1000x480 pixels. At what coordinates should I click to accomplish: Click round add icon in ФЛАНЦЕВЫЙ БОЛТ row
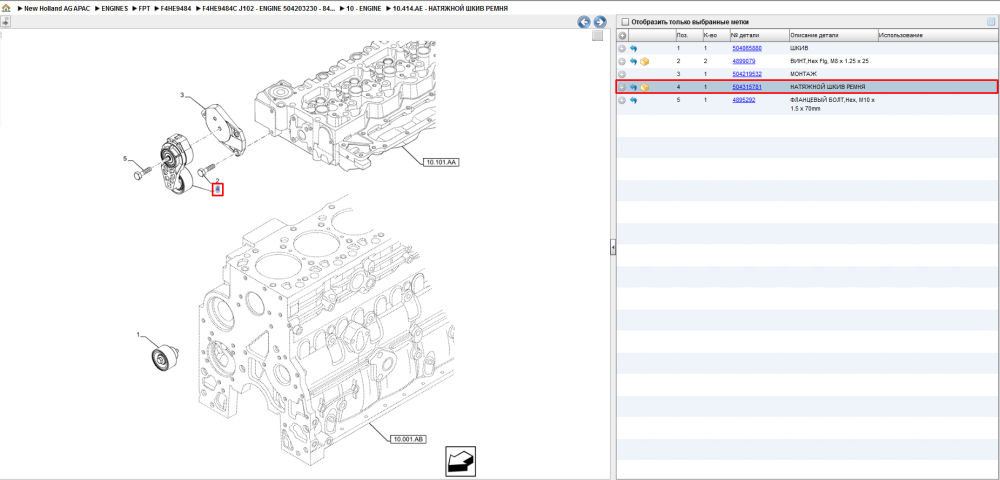(622, 101)
